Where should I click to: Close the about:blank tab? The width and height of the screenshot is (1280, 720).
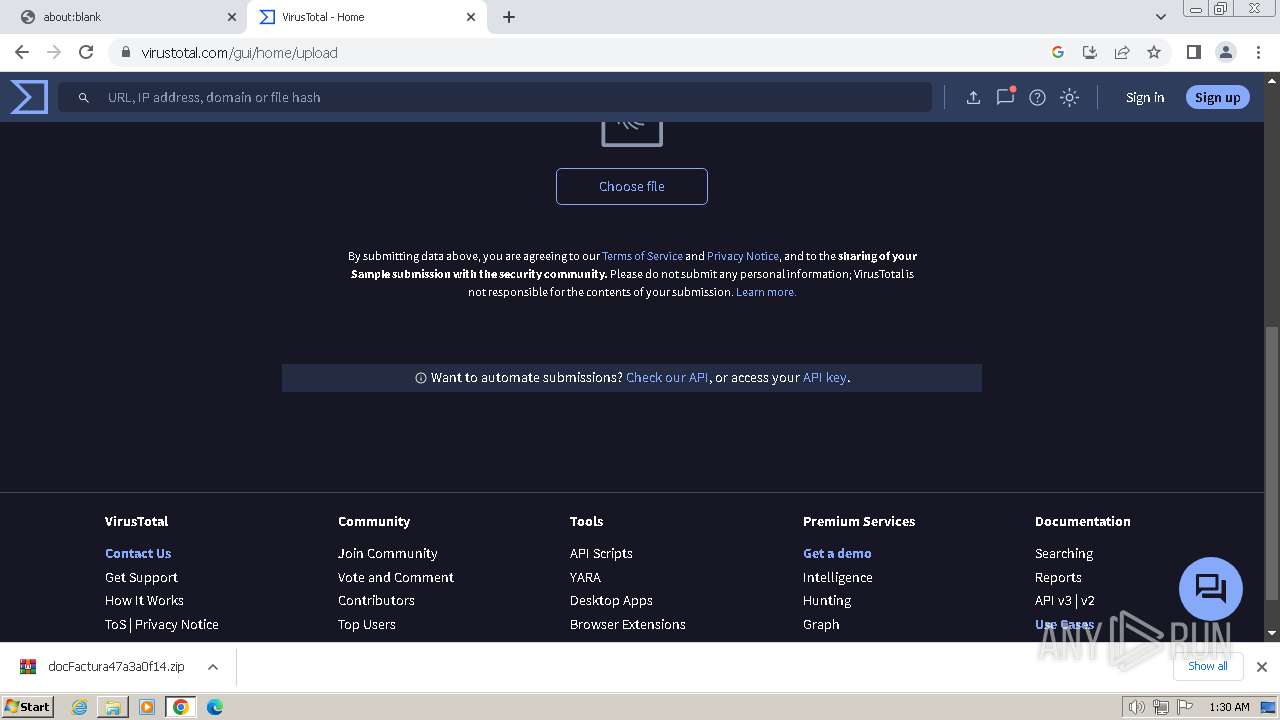pyautogui.click(x=232, y=17)
